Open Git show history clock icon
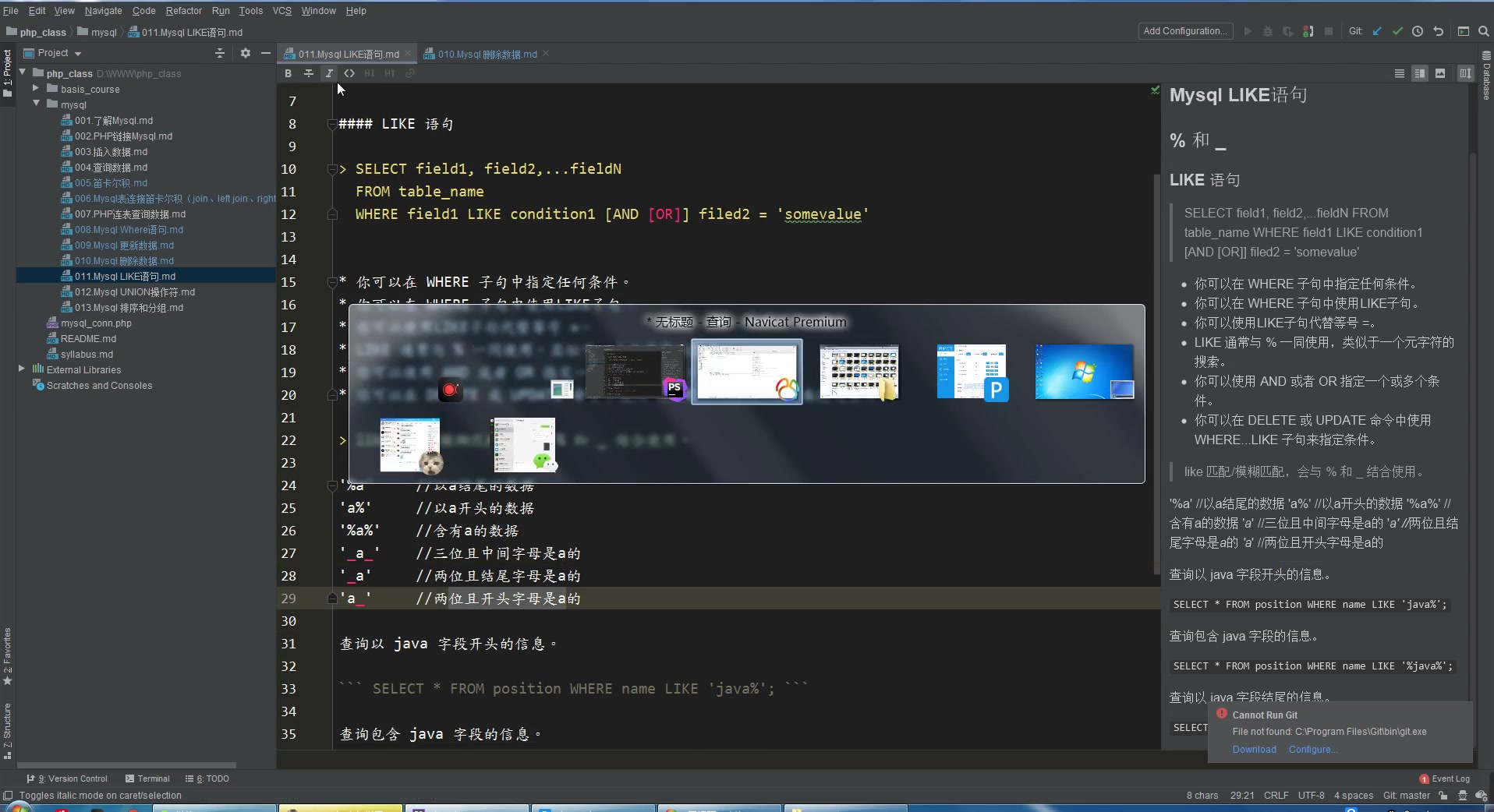The width and height of the screenshot is (1494, 812). tap(1418, 31)
